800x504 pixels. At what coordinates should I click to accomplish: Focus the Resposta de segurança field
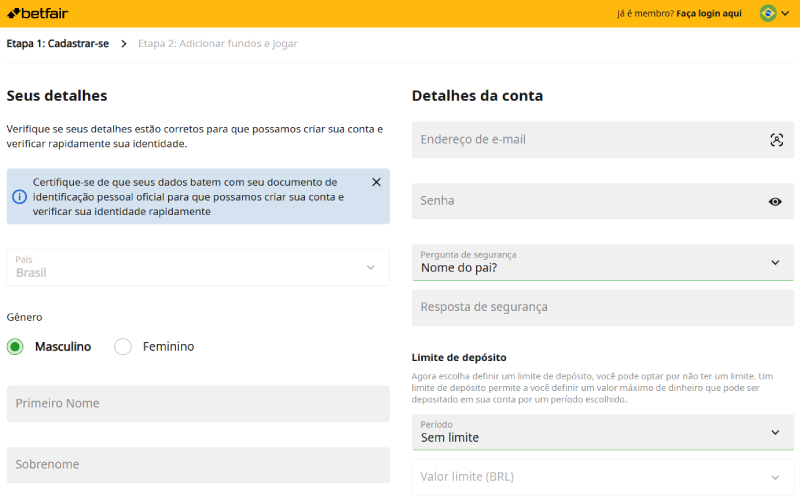pos(603,308)
